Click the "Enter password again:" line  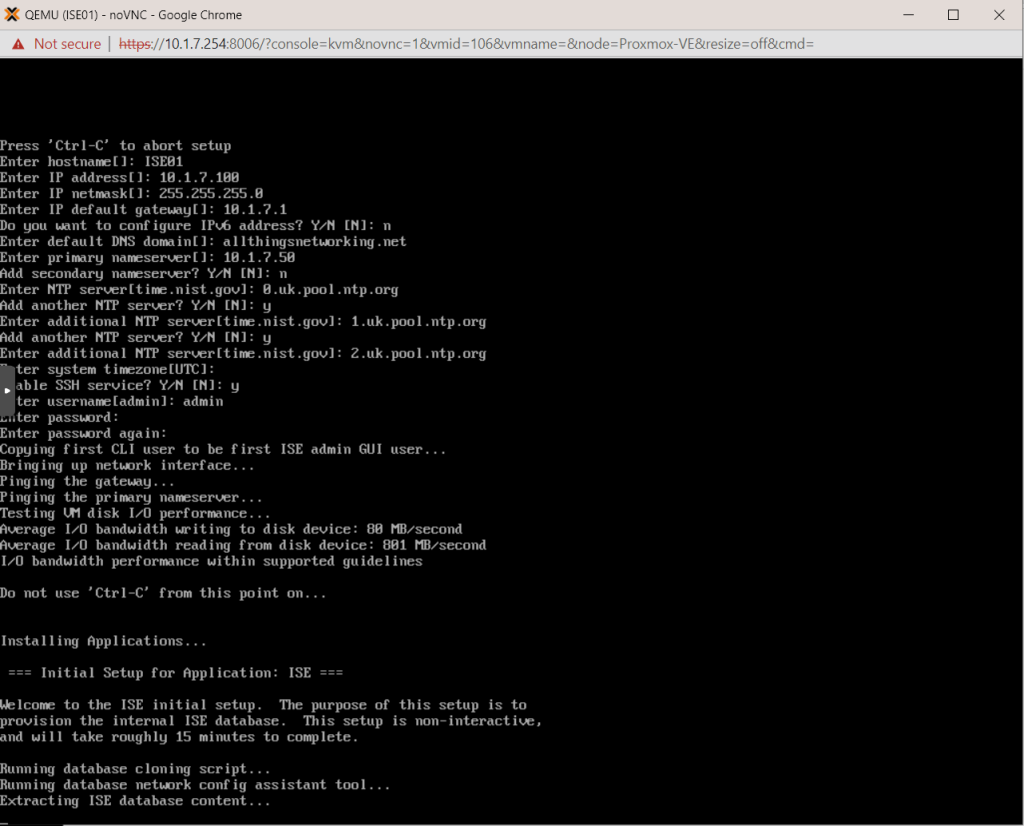84,433
